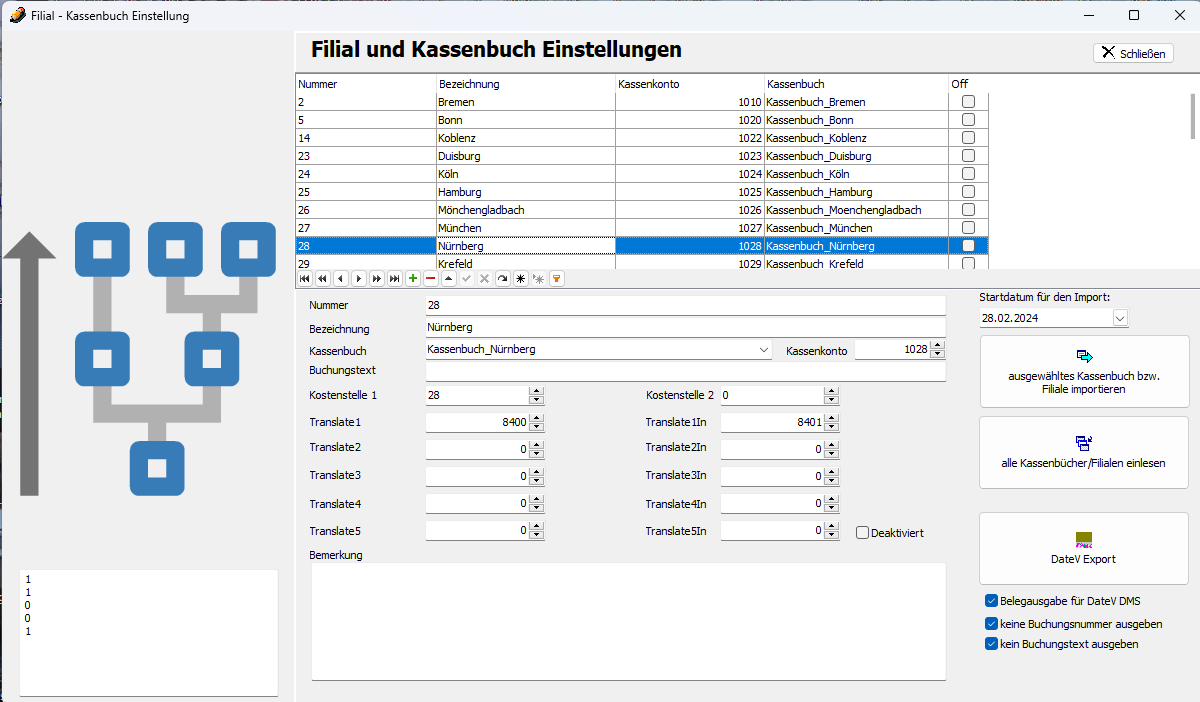The height and width of the screenshot is (702, 1200).
Task: Increment Kassenkonto with the spin arrow
Action: click(935, 345)
